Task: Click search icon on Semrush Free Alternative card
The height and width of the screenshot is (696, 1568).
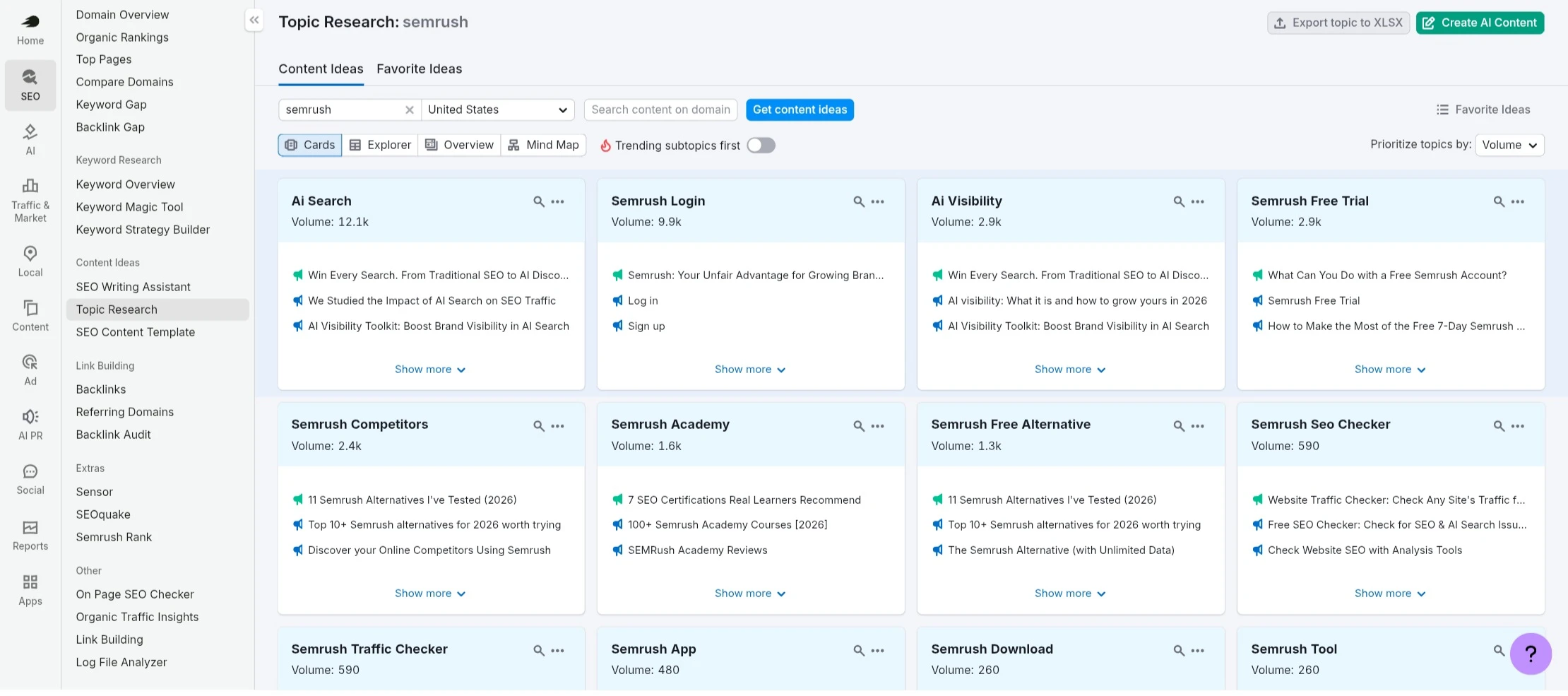Action: [x=1179, y=426]
